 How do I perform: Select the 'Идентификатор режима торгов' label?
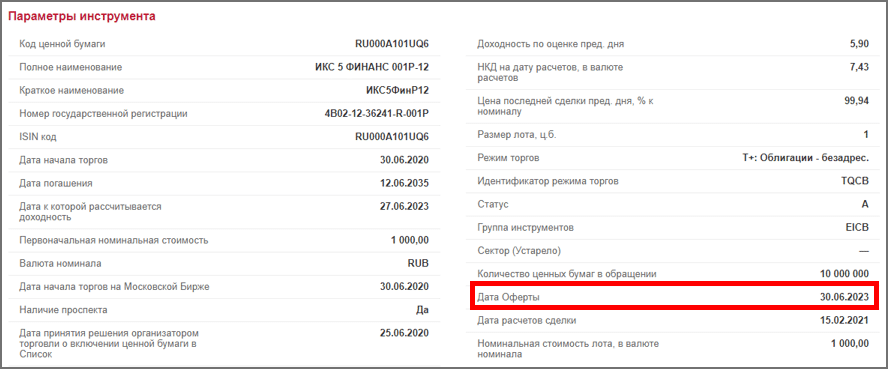click(x=548, y=181)
